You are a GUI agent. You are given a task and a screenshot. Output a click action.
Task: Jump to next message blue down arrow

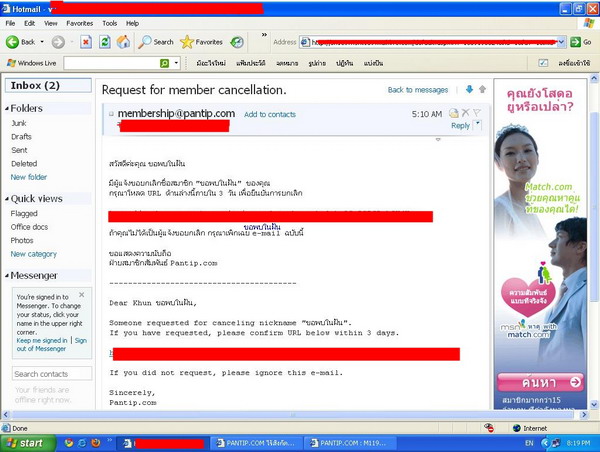[x=469, y=90]
